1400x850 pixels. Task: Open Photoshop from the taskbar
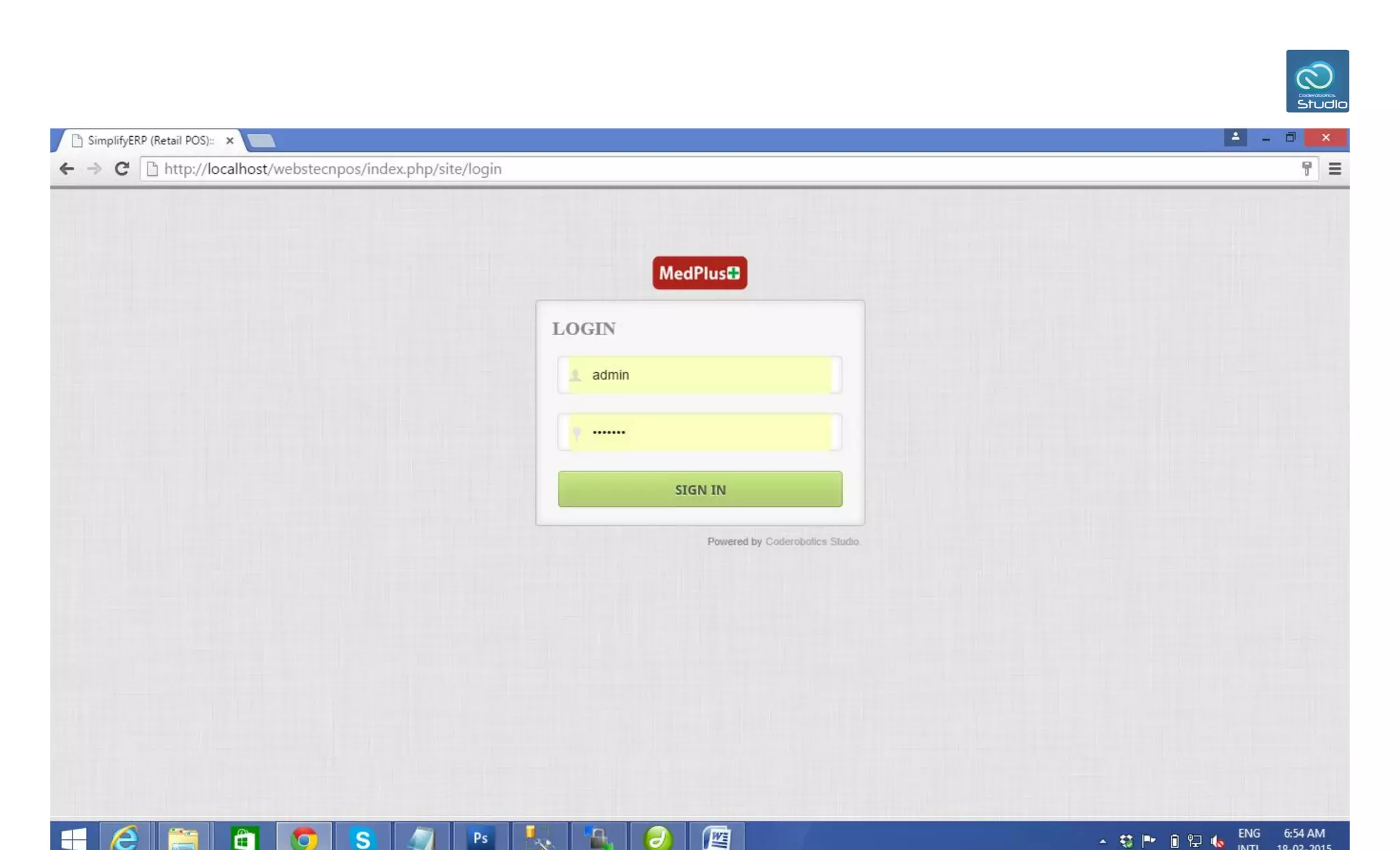(481, 837)
